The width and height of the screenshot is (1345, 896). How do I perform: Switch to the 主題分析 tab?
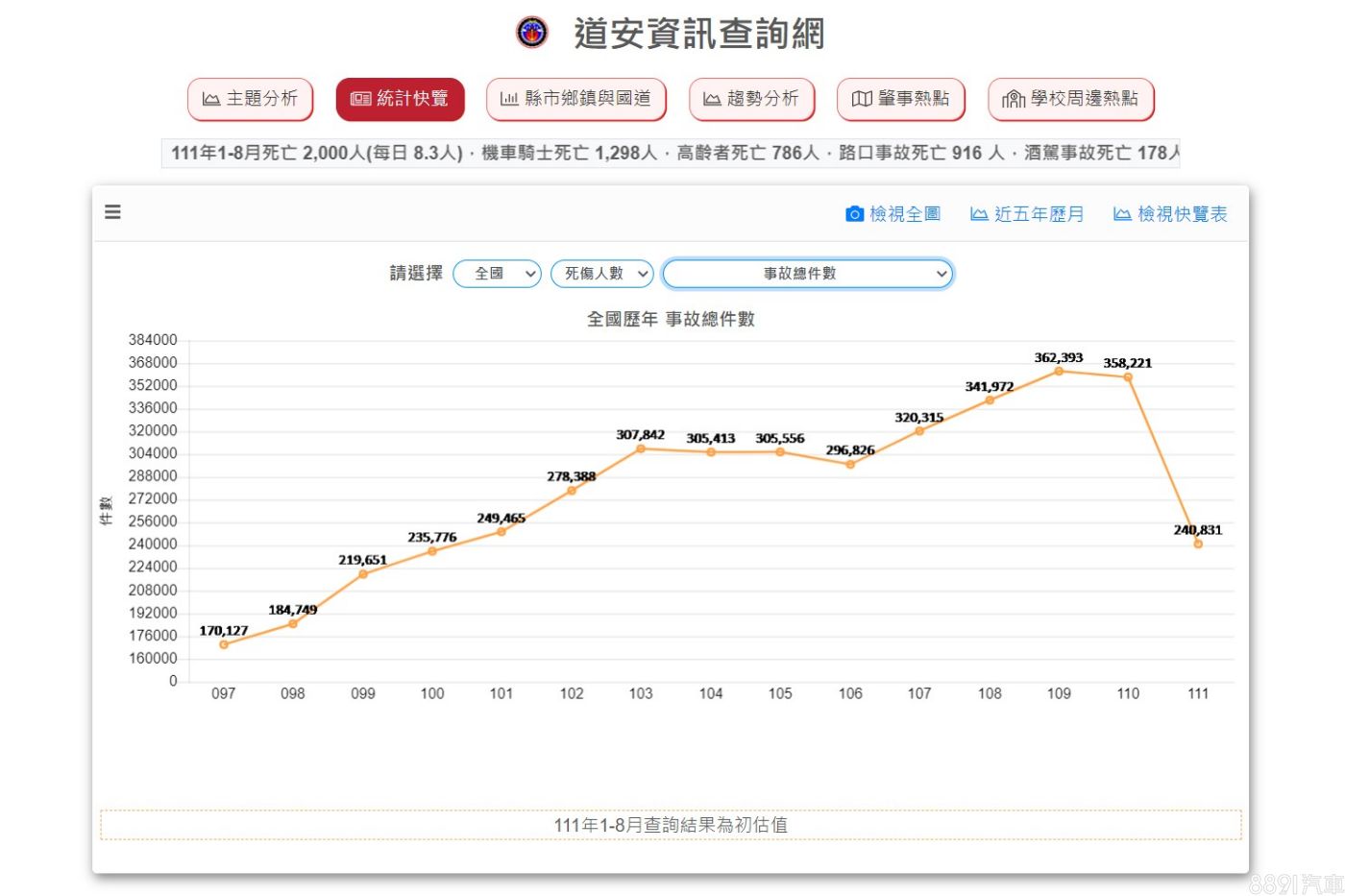coord(250,99)
